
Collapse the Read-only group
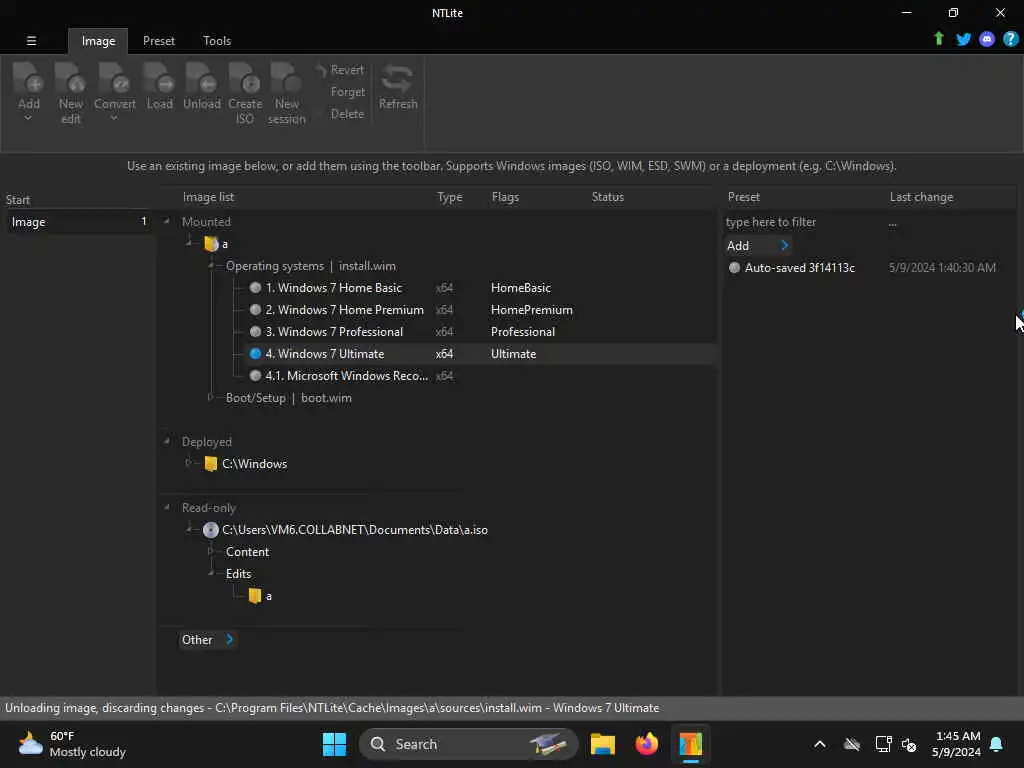(167, 507)
